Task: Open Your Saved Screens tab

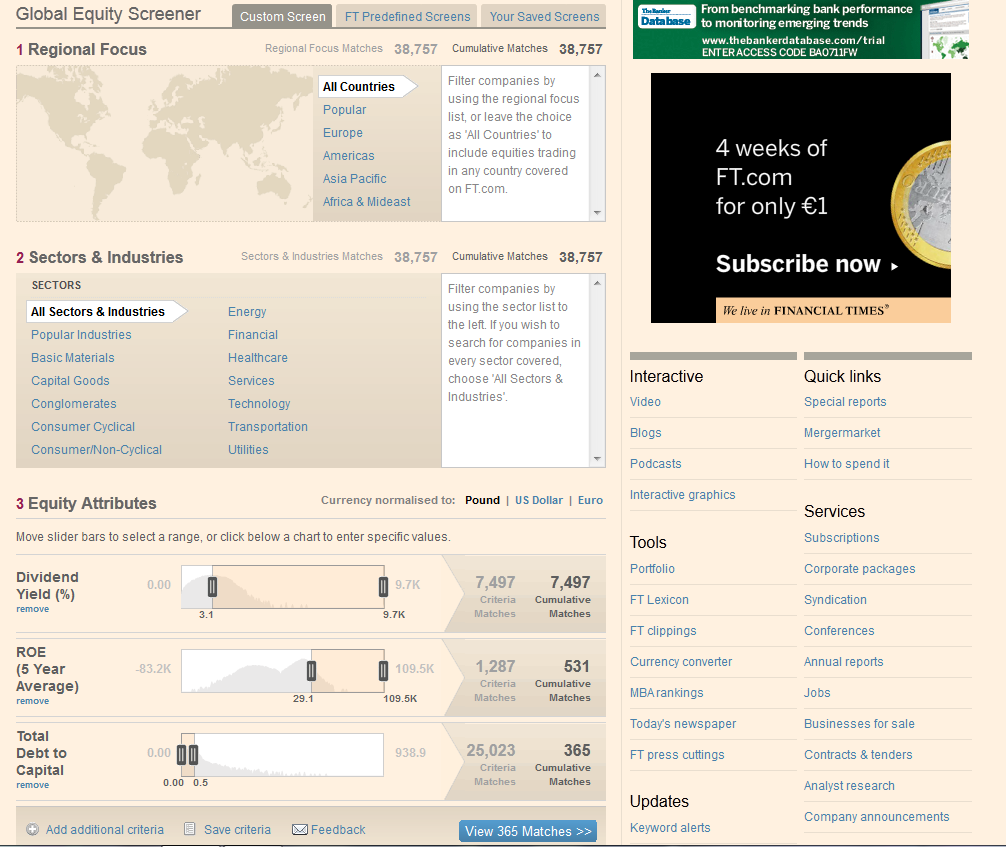Action: [x=544, y=17]
